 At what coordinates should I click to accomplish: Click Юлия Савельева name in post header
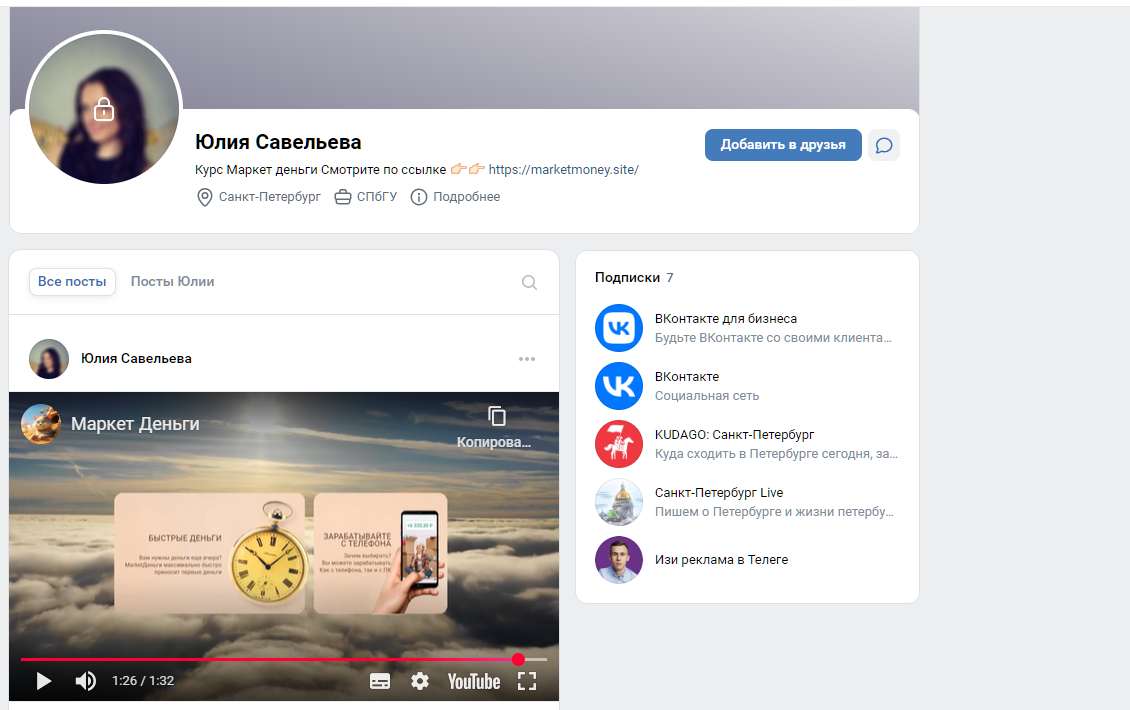tap(136, 358)
